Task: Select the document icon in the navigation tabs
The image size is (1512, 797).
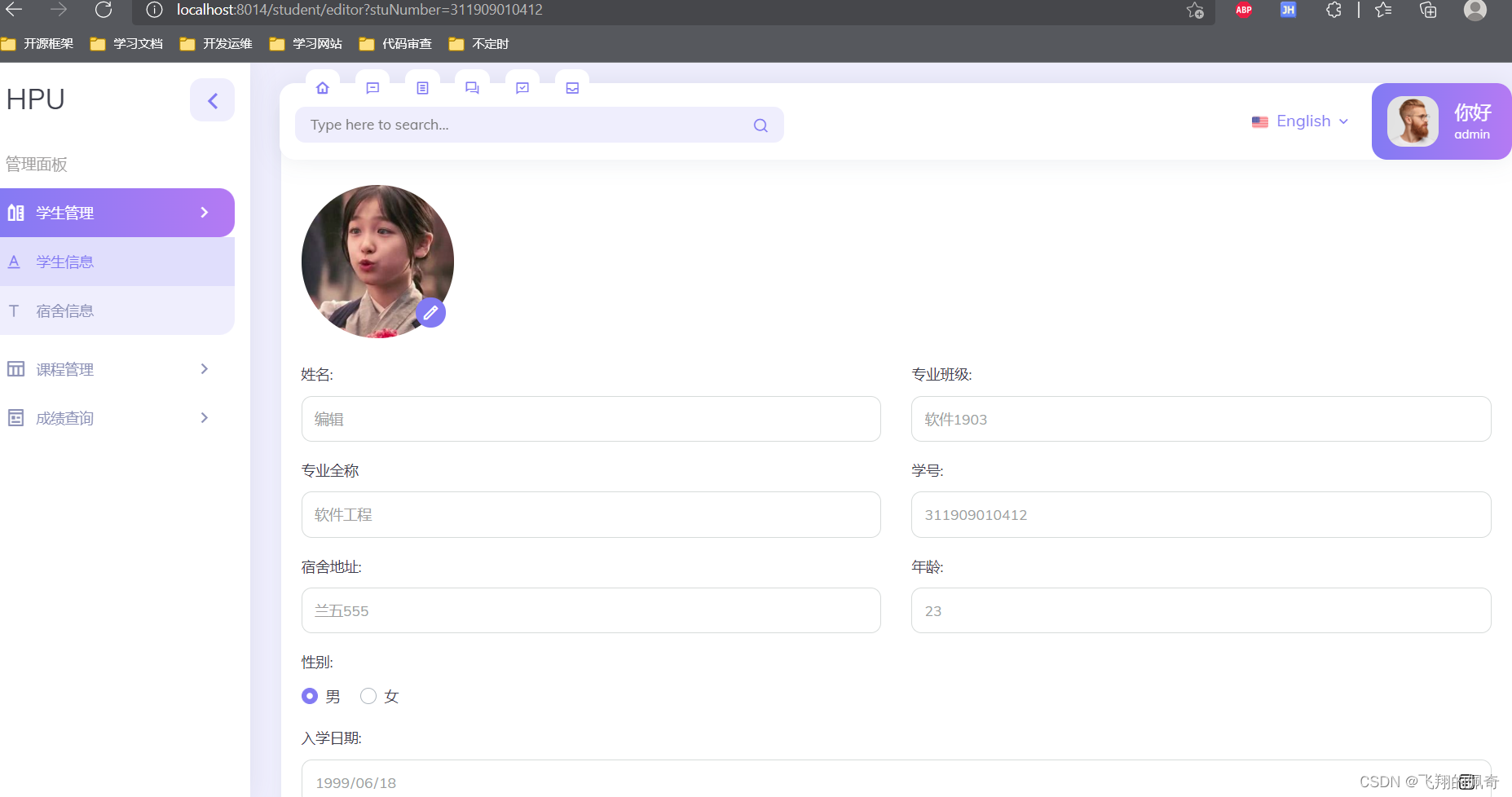Action: (x=422, y=88)
